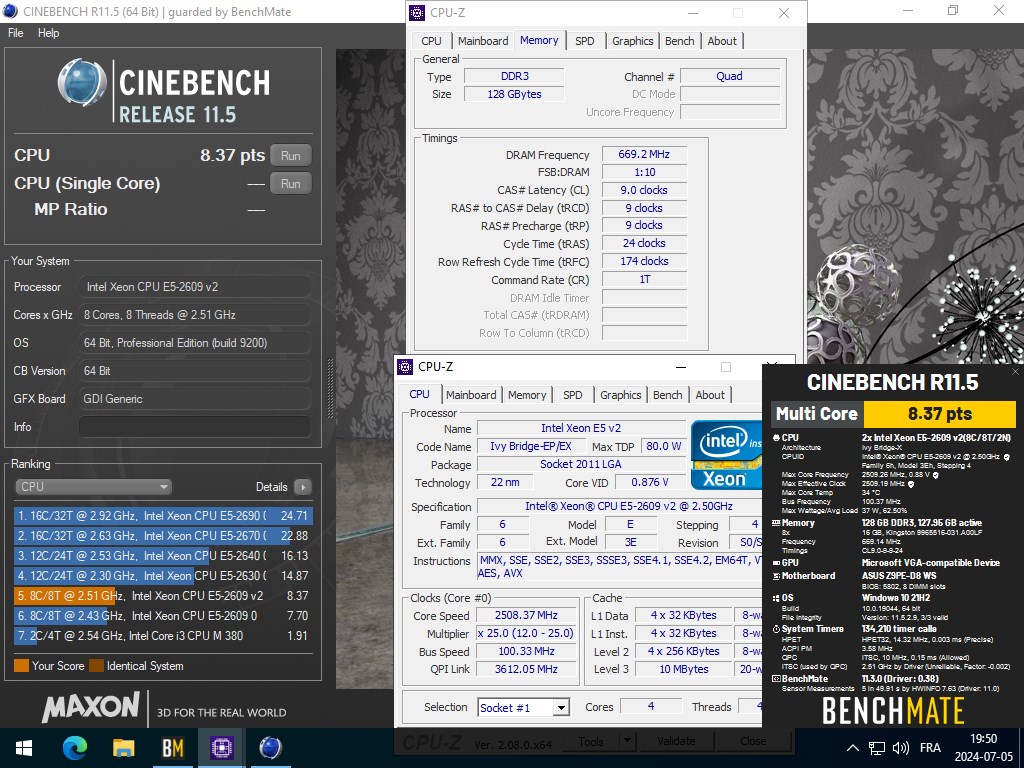
Task: Select ranking entry E5-2670 with 22.88
Action: click(x=163, y=536)
